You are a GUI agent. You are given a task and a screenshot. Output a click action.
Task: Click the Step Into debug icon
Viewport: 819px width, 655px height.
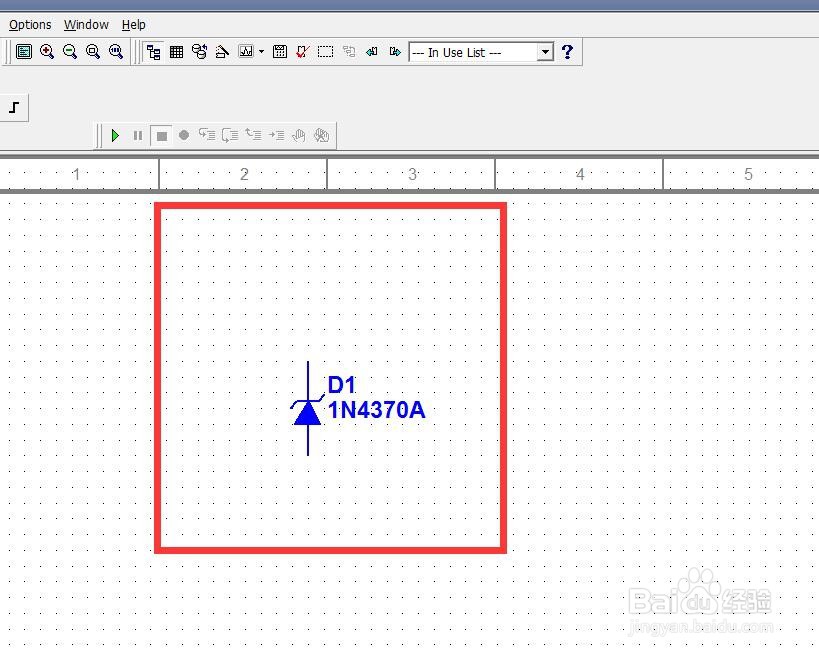[207, 135]
